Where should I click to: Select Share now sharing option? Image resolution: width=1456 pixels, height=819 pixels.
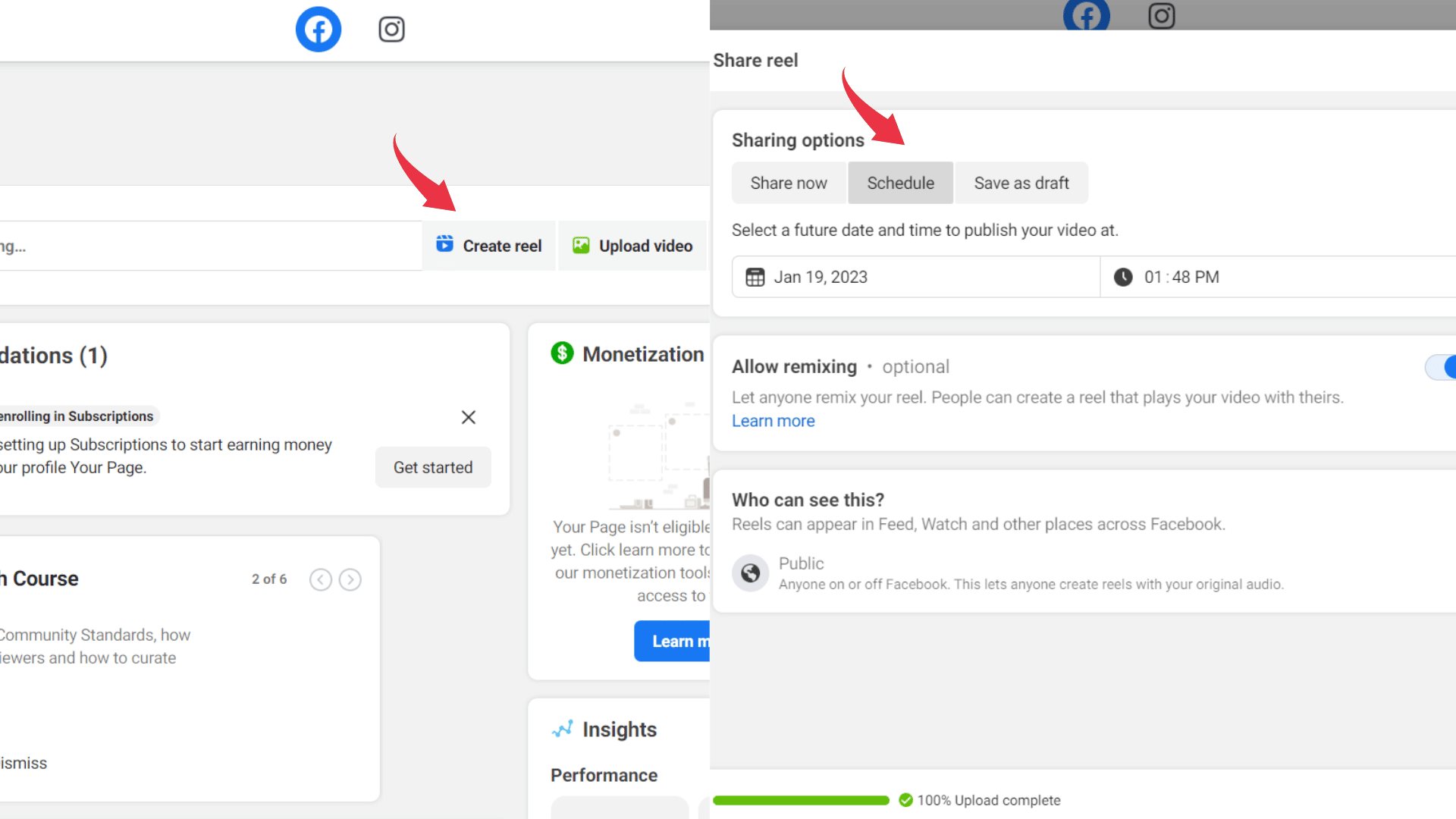[x=788, y=183]
